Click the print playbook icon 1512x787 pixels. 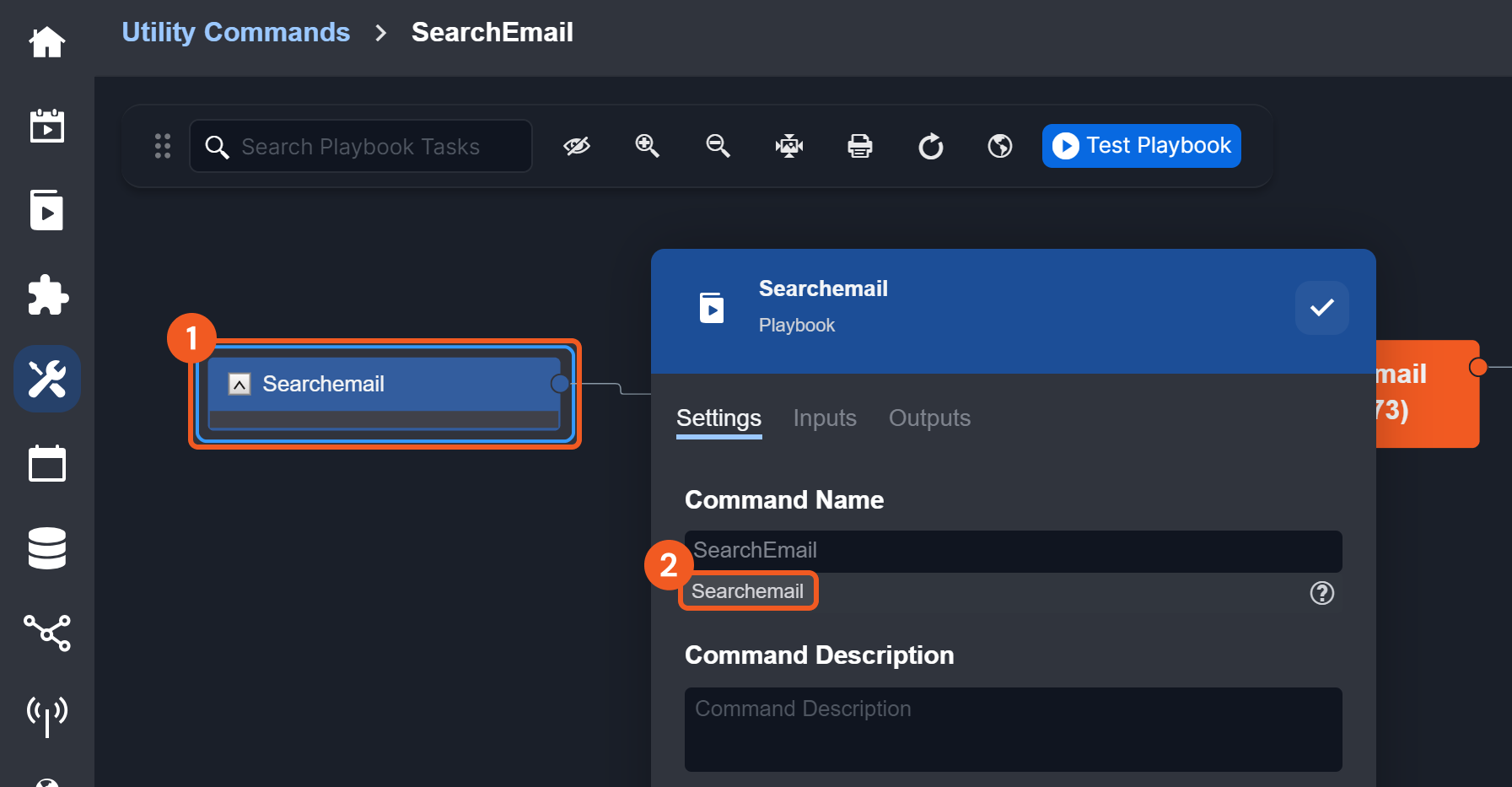[859, 146]
